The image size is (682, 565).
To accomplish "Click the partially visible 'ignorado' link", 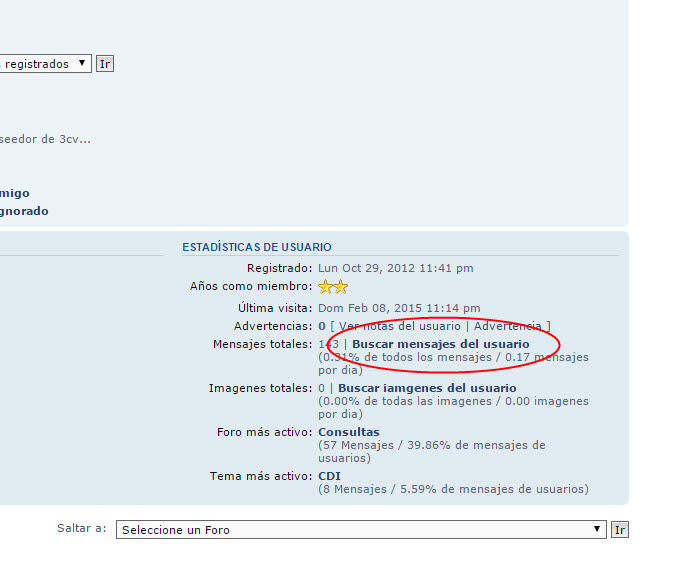I will 24,211.
